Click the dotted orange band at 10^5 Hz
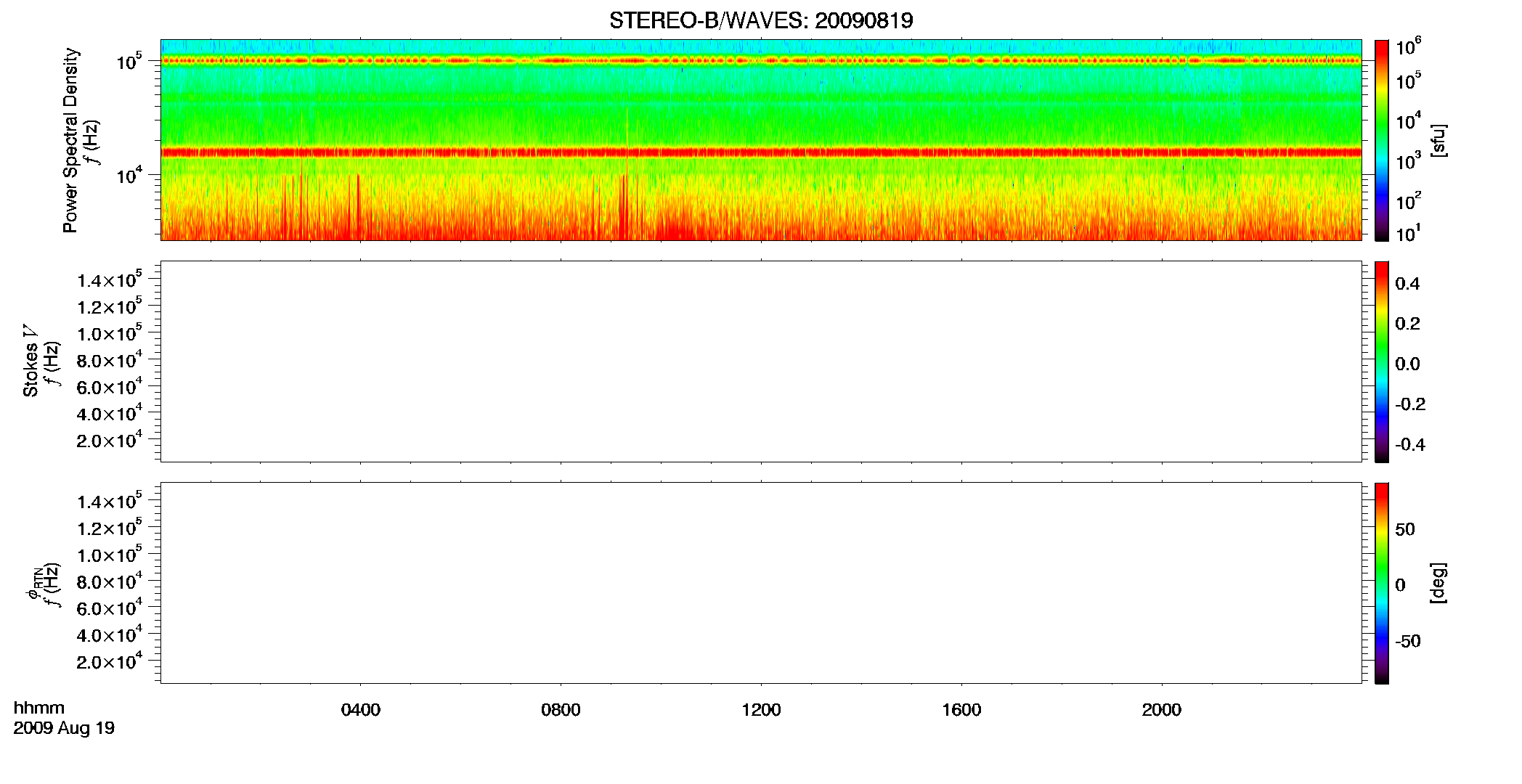1522x784 pixels. point(761,61)
